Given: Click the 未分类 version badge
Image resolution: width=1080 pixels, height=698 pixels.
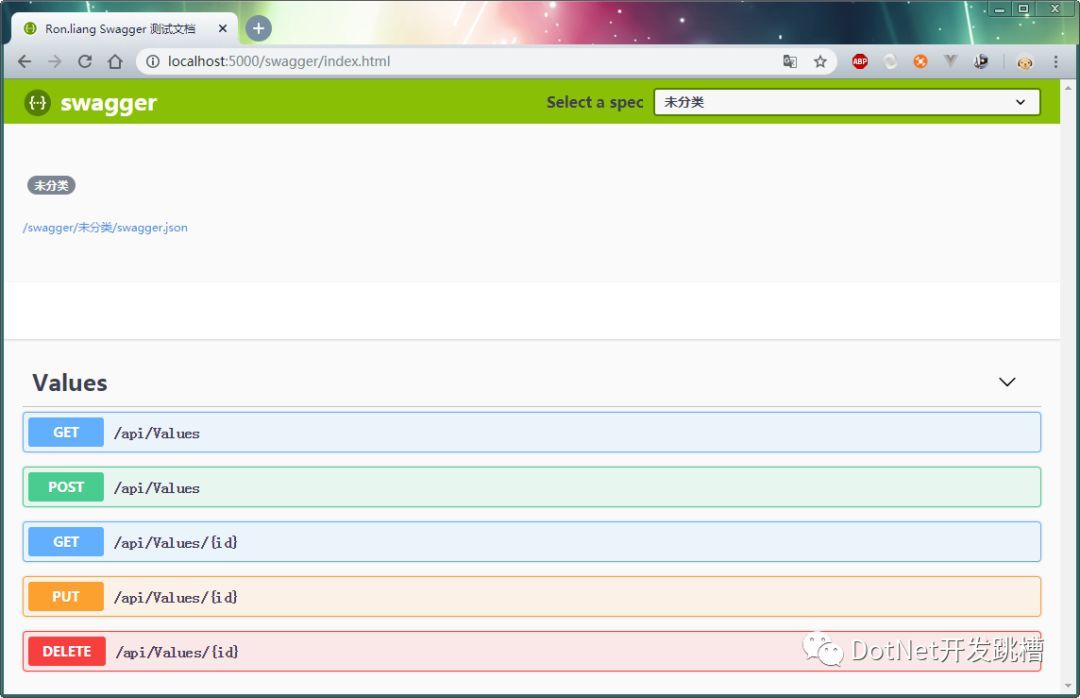Looking at the screenshot, I should tap(51, 185).
